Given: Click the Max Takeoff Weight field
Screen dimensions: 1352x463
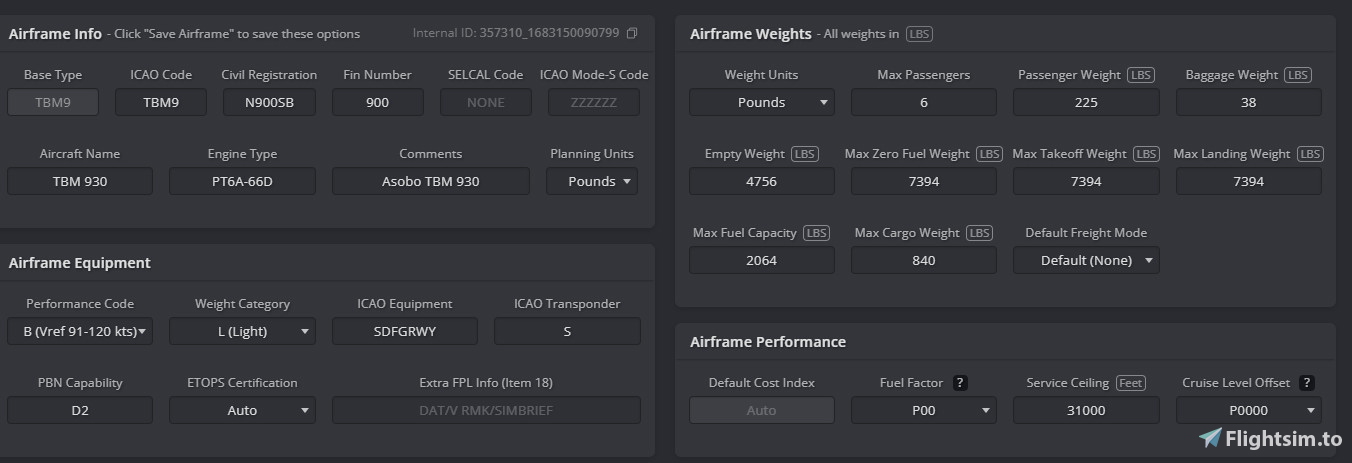Looking at the screenshot, I should 1086,181.
